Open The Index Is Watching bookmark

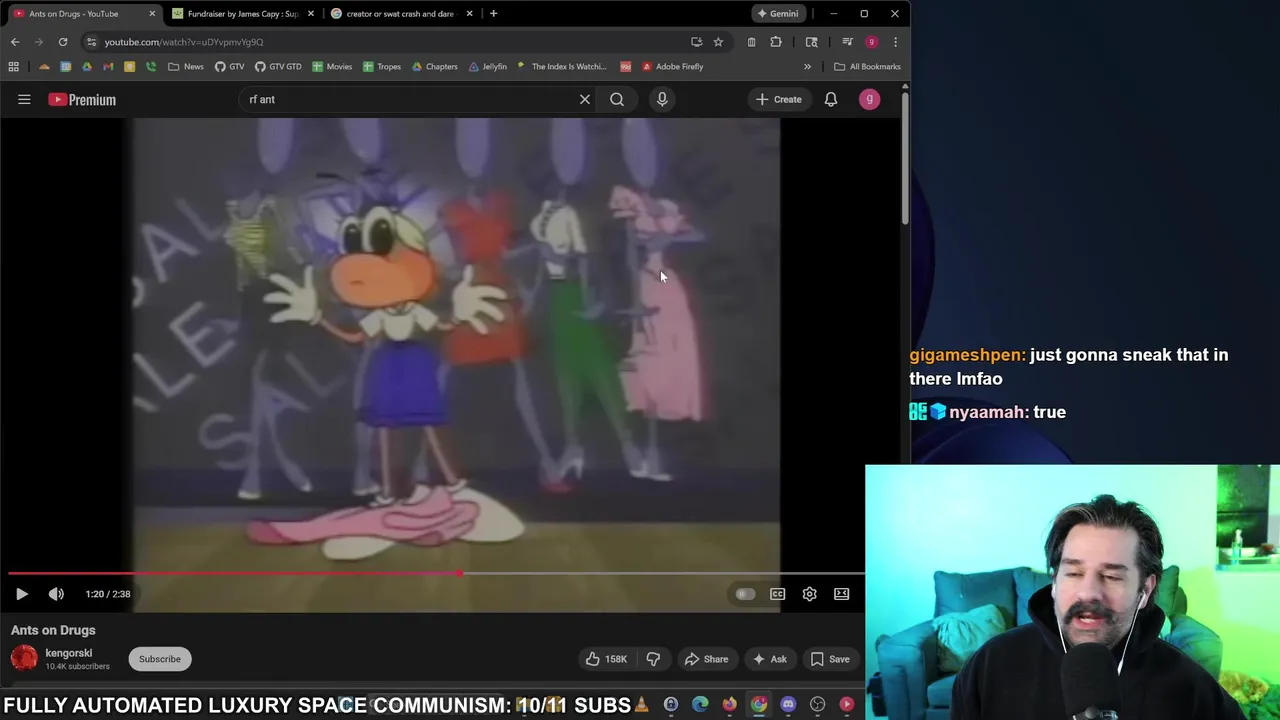point(561,67)
